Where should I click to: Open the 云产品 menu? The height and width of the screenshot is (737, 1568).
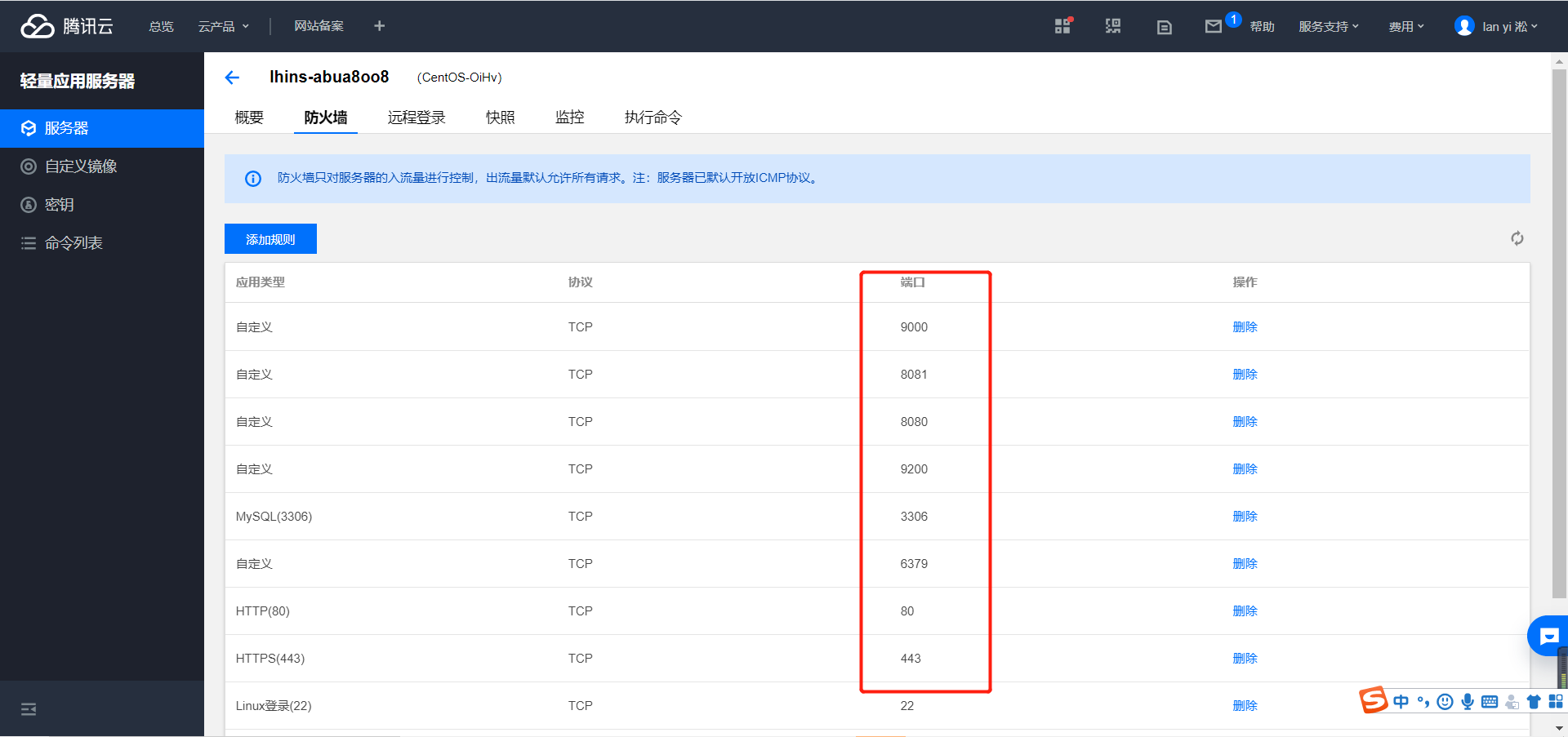(217, 25)
